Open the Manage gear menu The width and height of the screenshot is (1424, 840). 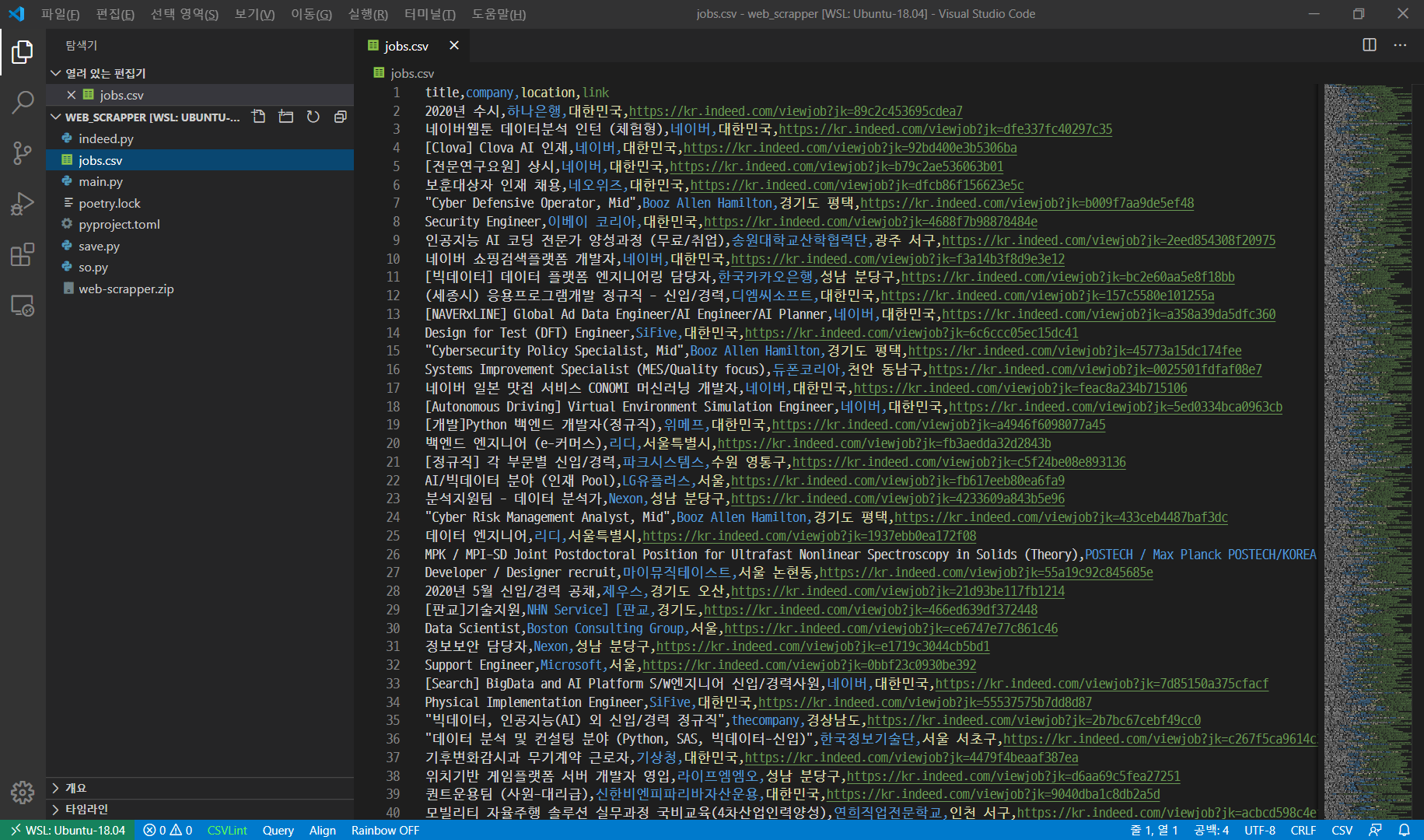tap(23, 793)
